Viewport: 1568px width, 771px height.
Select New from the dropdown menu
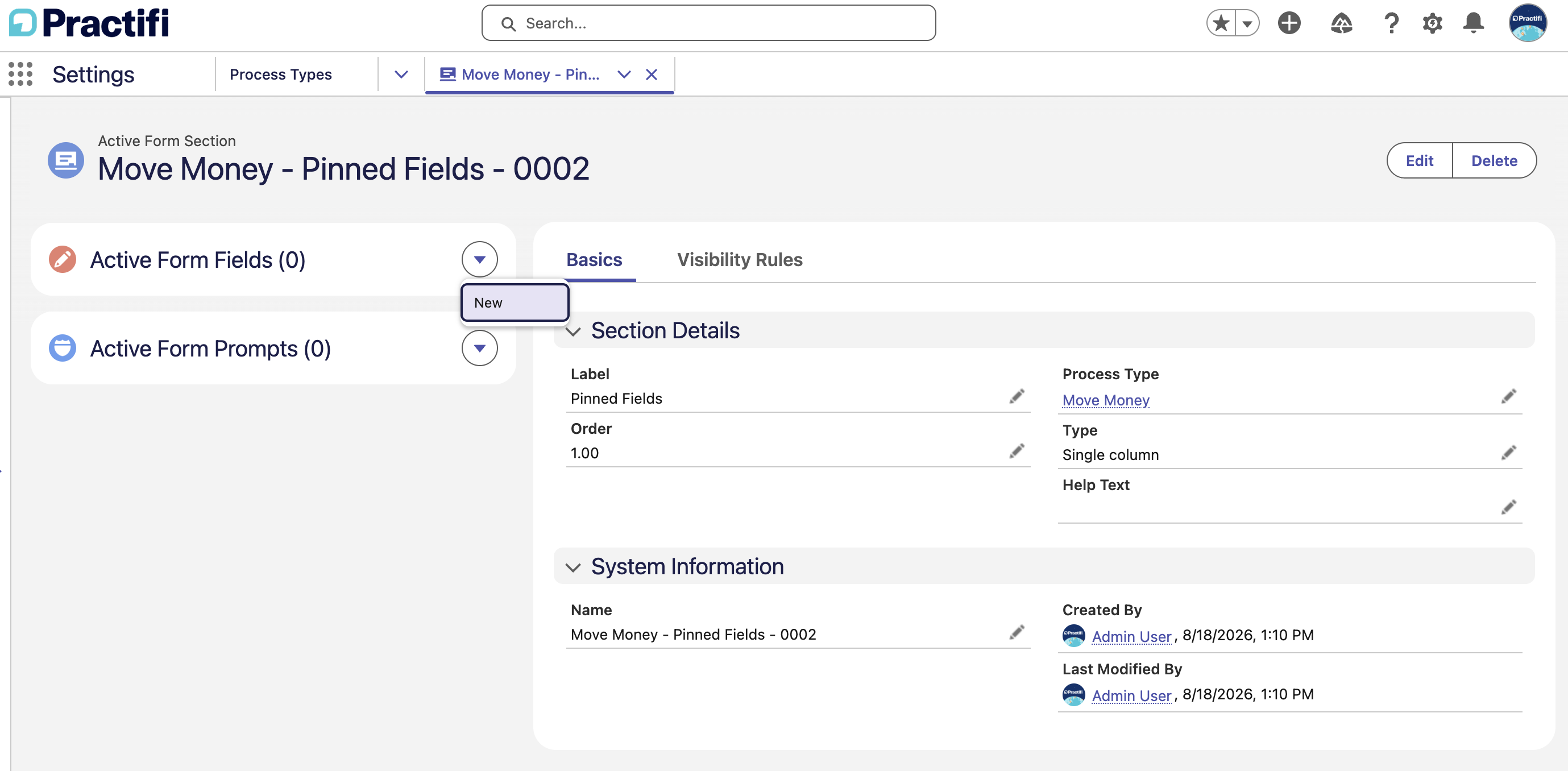pos(515,302)
